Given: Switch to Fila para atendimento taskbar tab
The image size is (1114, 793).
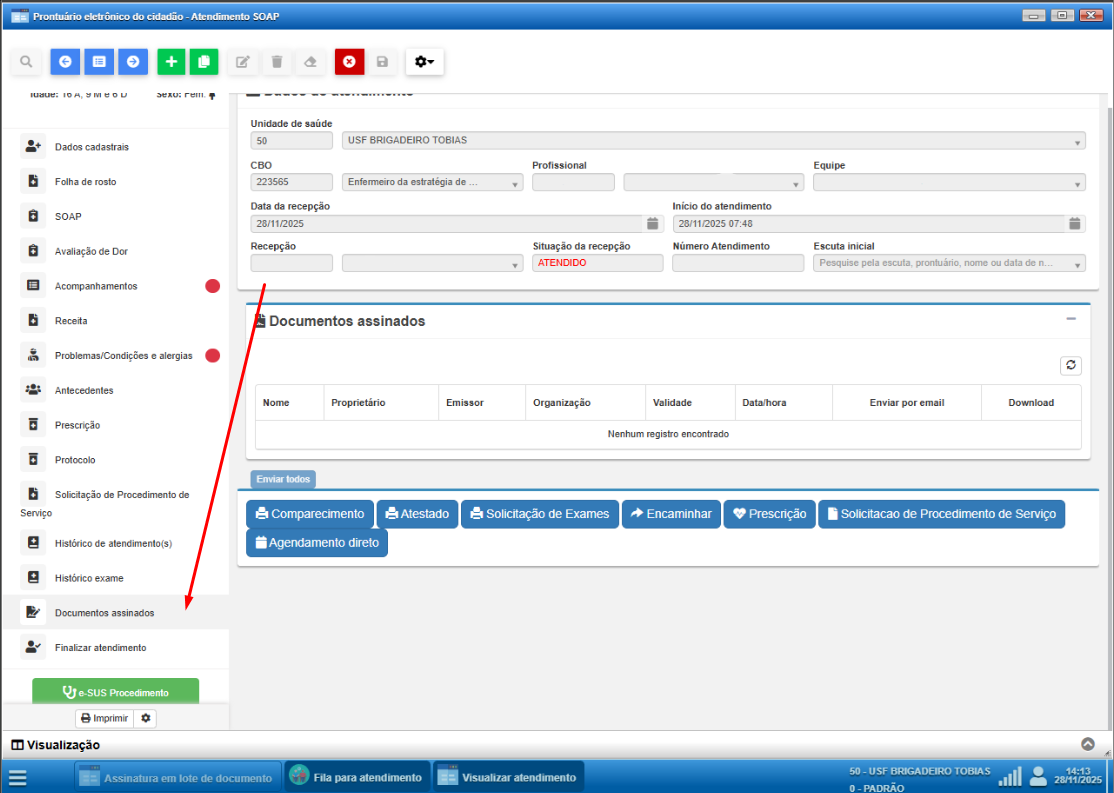Looking at the screenshot, I should coord(357,777).
